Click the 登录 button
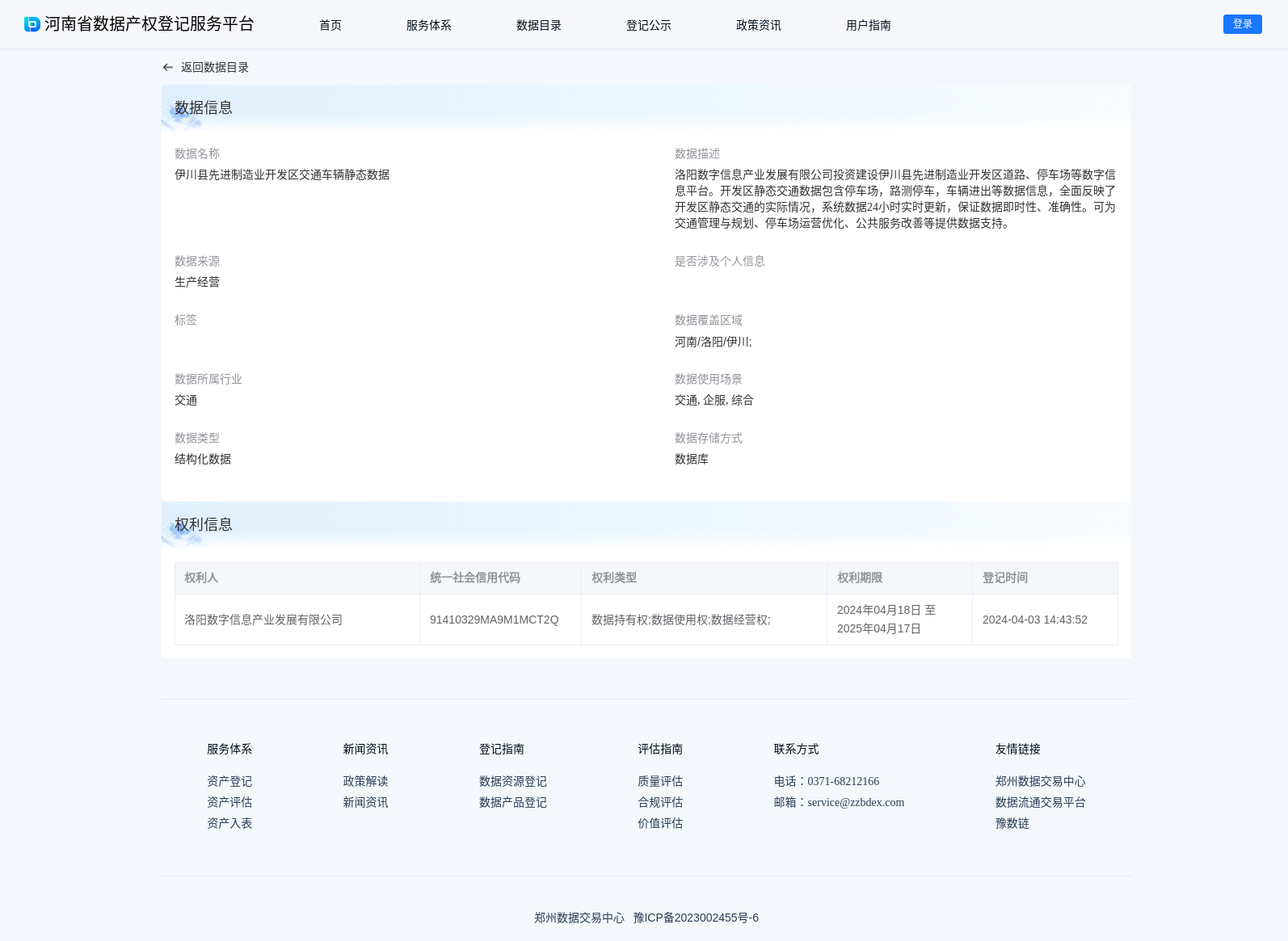The image size is (1288, 941). point(1243,24)
